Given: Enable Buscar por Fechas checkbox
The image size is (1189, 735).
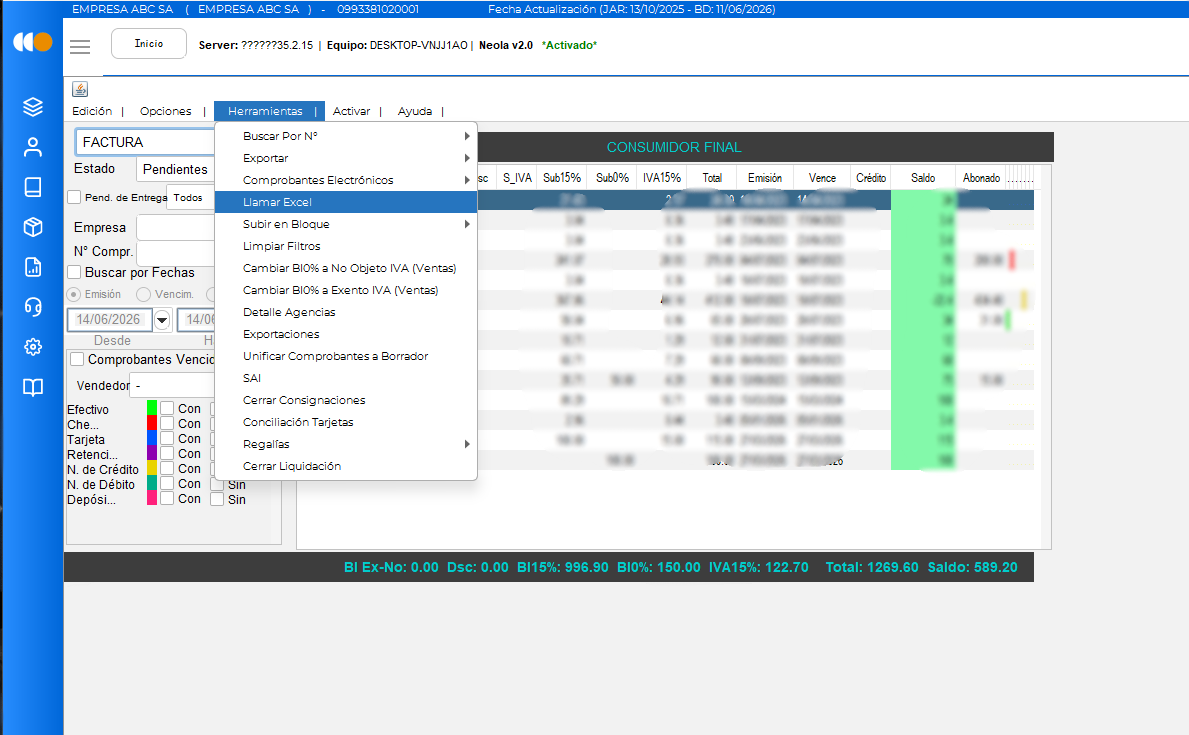Looking at the screenshot, I should [x=74, y=272].
